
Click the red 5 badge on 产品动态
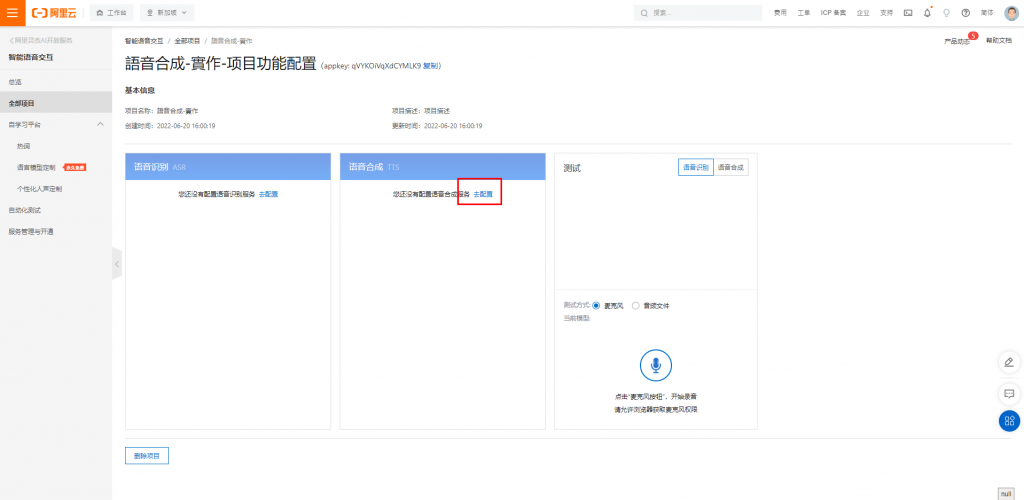pos(973,35)
